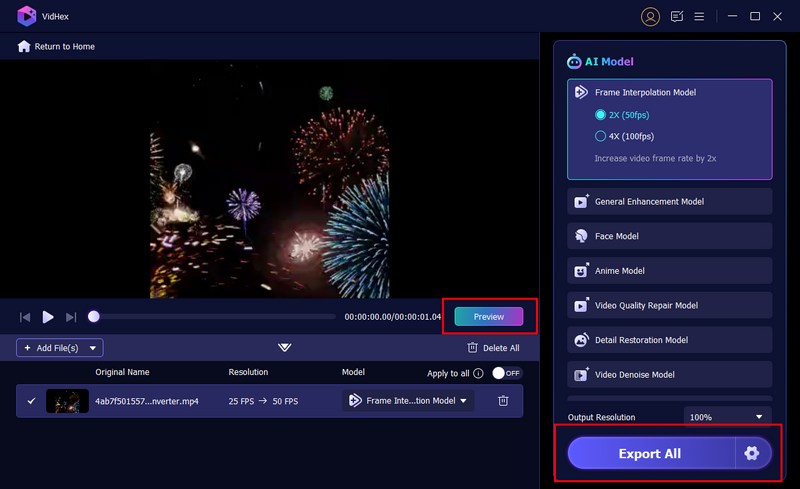Open the hamburger menu in title bar
This screenshot has height=489, width=800.
click(x=700, y=16)
